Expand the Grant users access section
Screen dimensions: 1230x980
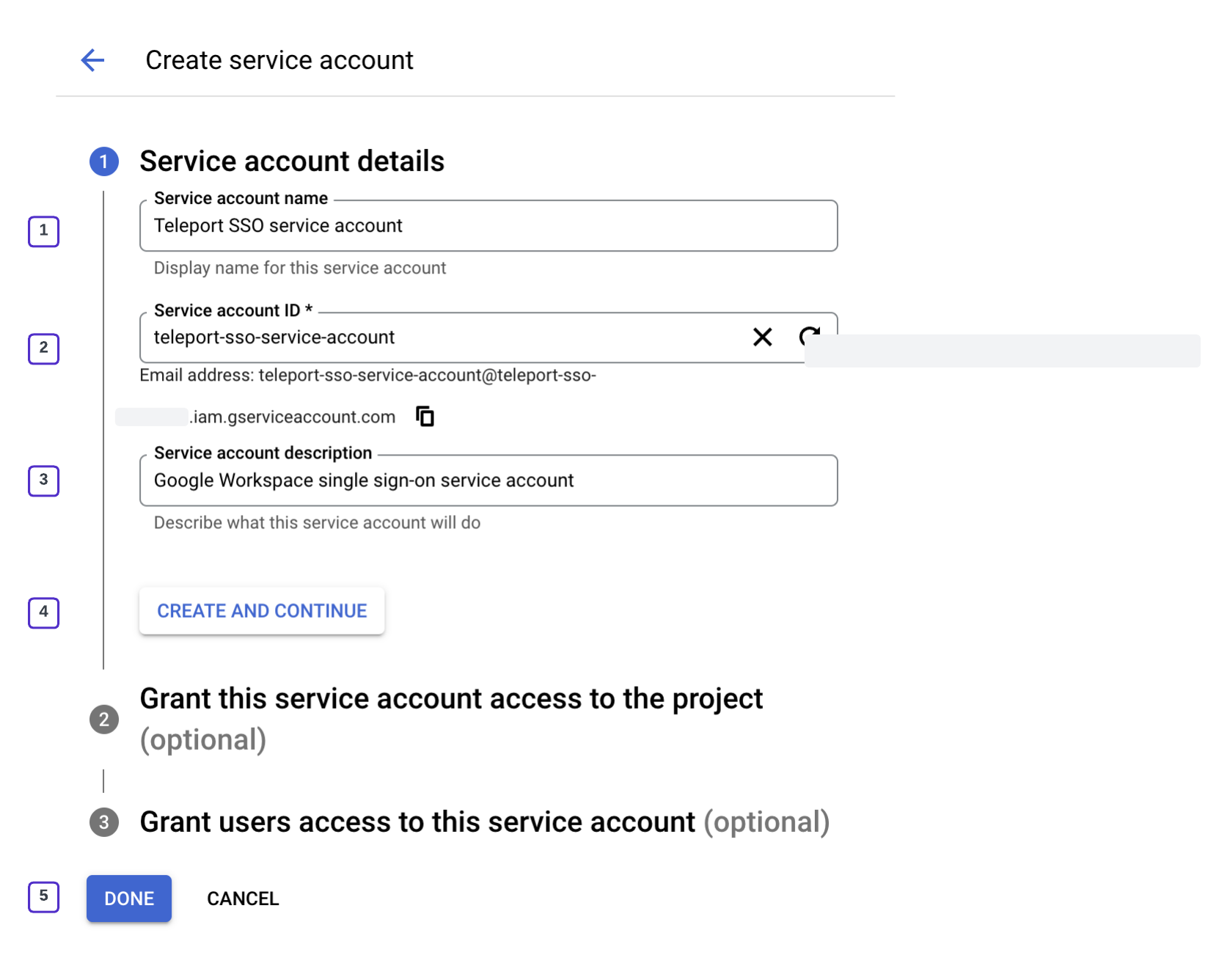pos(420,822)
